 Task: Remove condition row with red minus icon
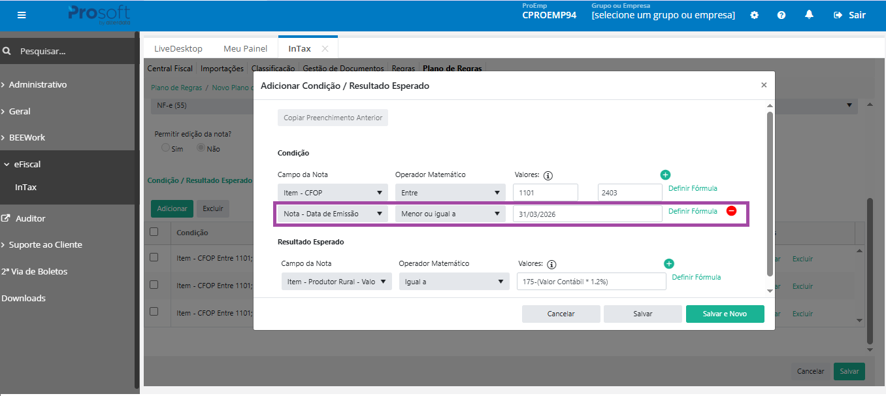pos(731,211)
